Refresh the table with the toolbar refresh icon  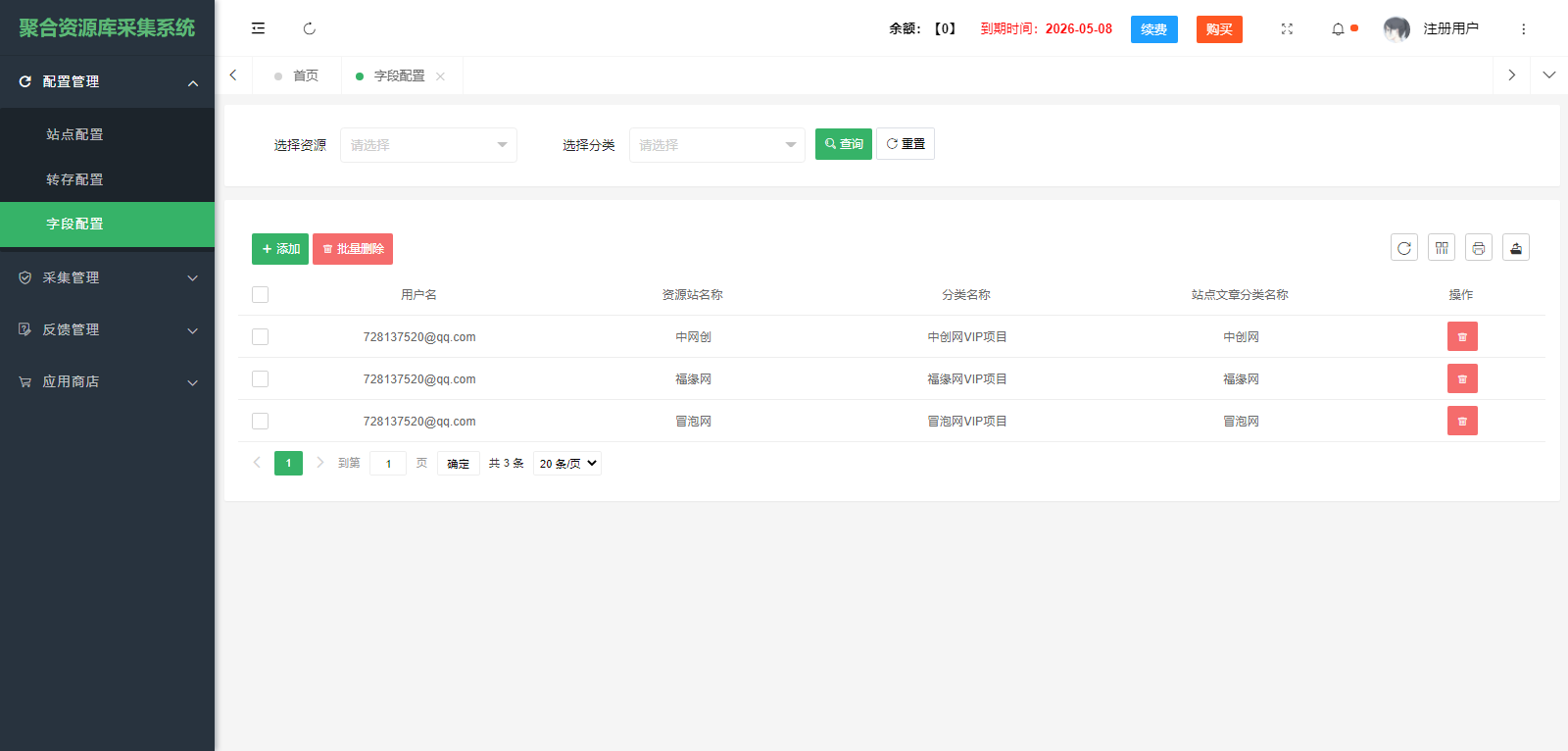pos(1404,248)
